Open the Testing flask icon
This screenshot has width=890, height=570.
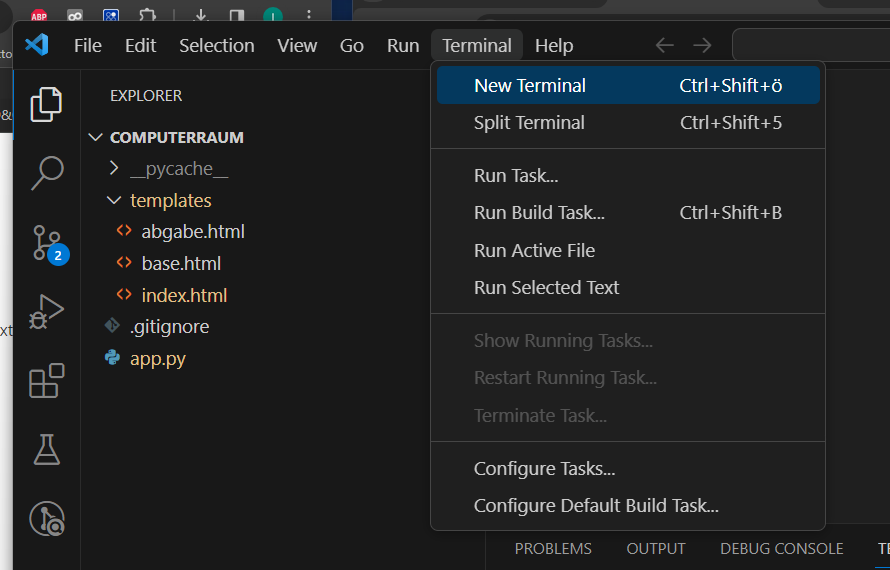[x=46, y=449]
